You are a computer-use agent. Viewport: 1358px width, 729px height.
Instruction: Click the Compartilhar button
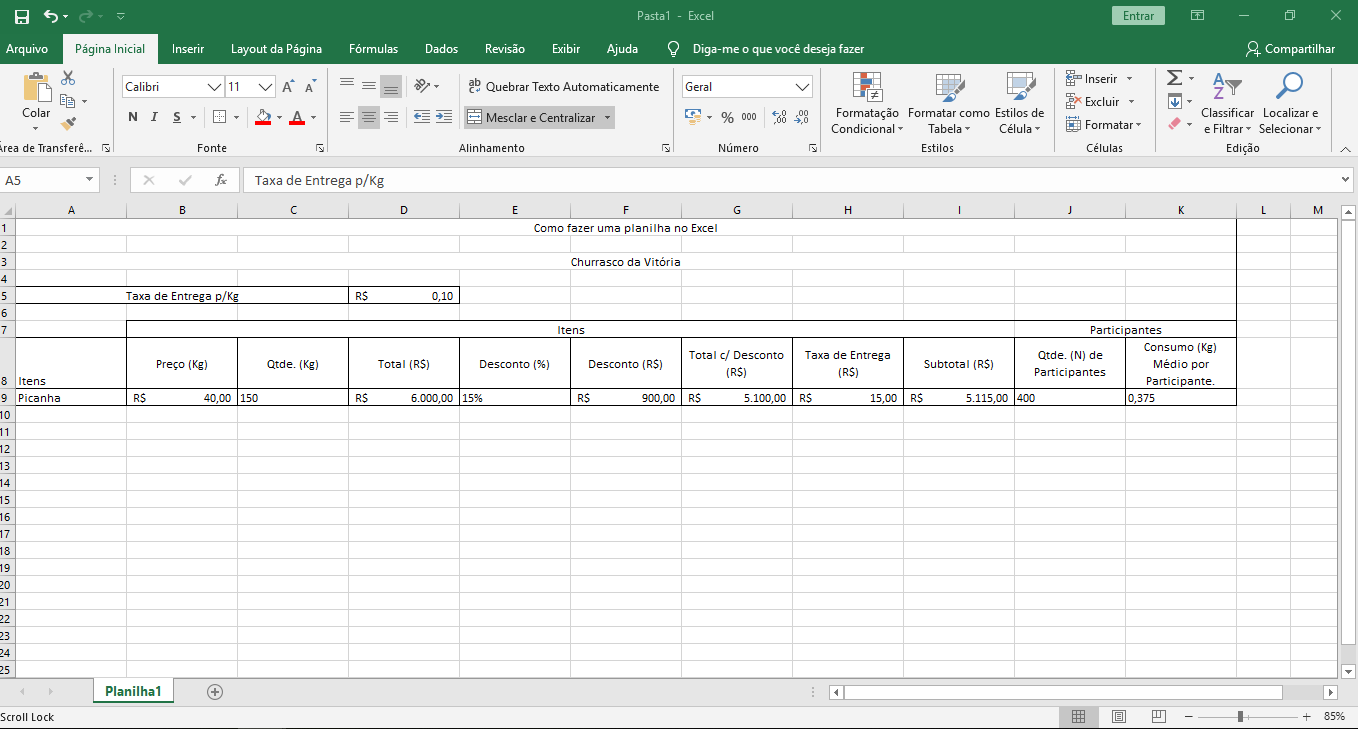coord(1290,49)
